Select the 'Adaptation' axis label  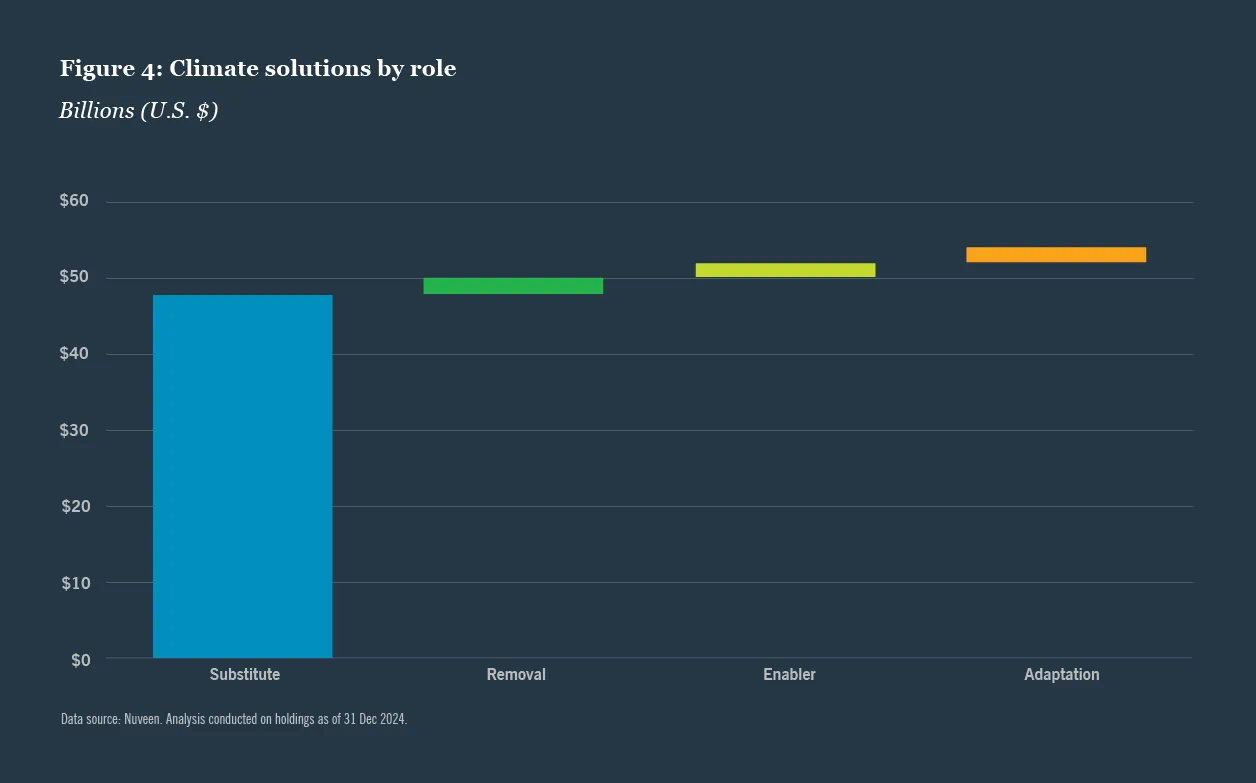pos(1061,675)
